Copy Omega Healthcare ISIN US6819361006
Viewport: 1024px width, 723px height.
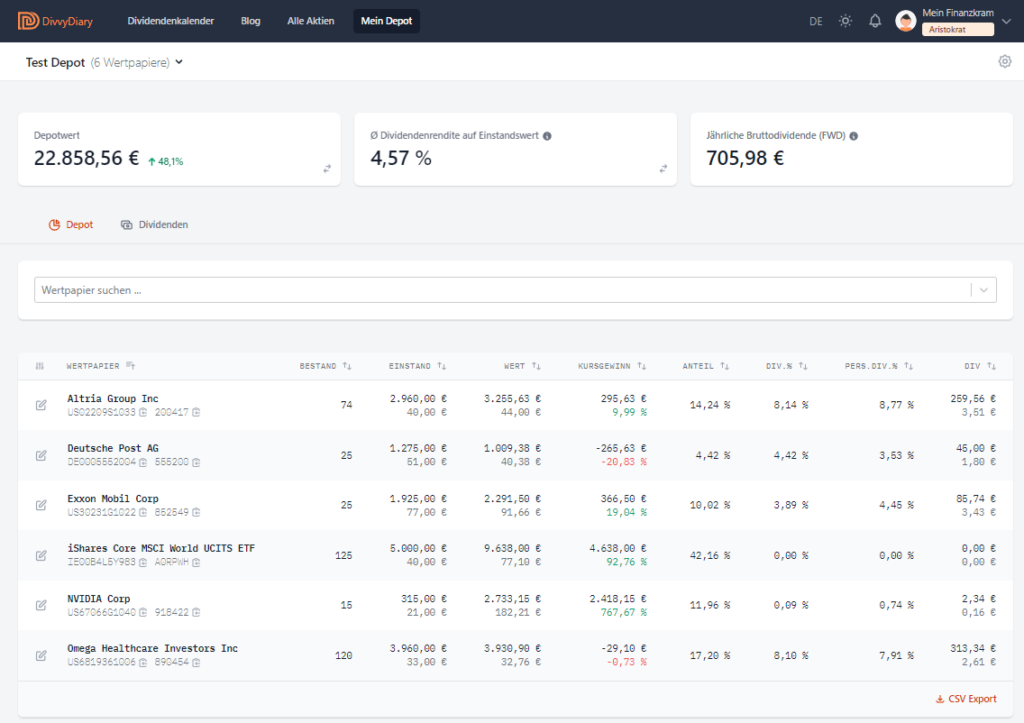coord(143,662)
